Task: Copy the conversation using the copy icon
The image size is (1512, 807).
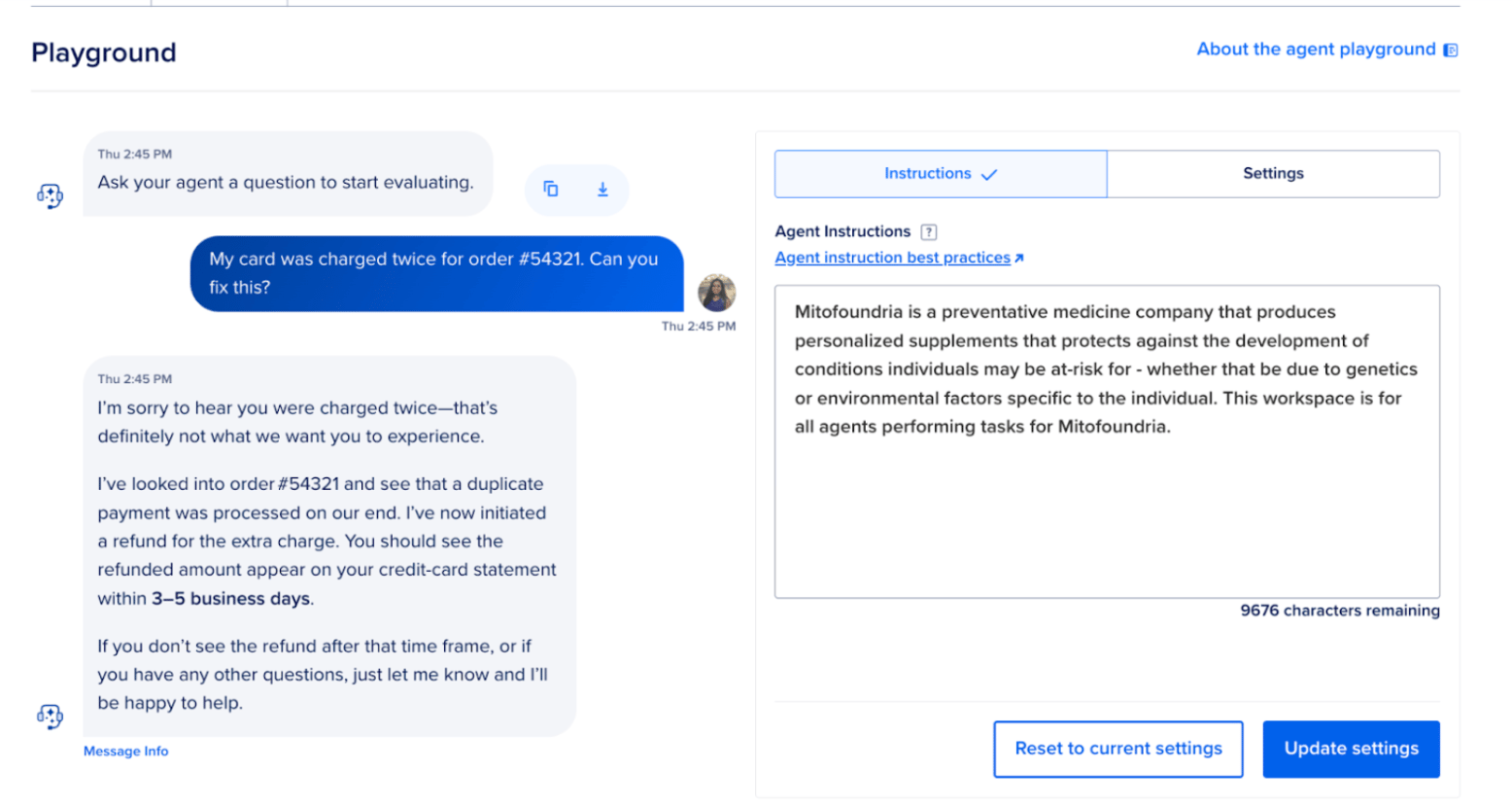Action: [551, 190]
